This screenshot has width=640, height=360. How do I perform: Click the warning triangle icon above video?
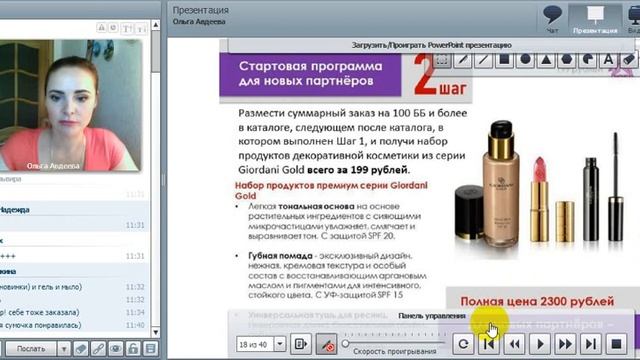pyautogui.click(x=101, y=28)
